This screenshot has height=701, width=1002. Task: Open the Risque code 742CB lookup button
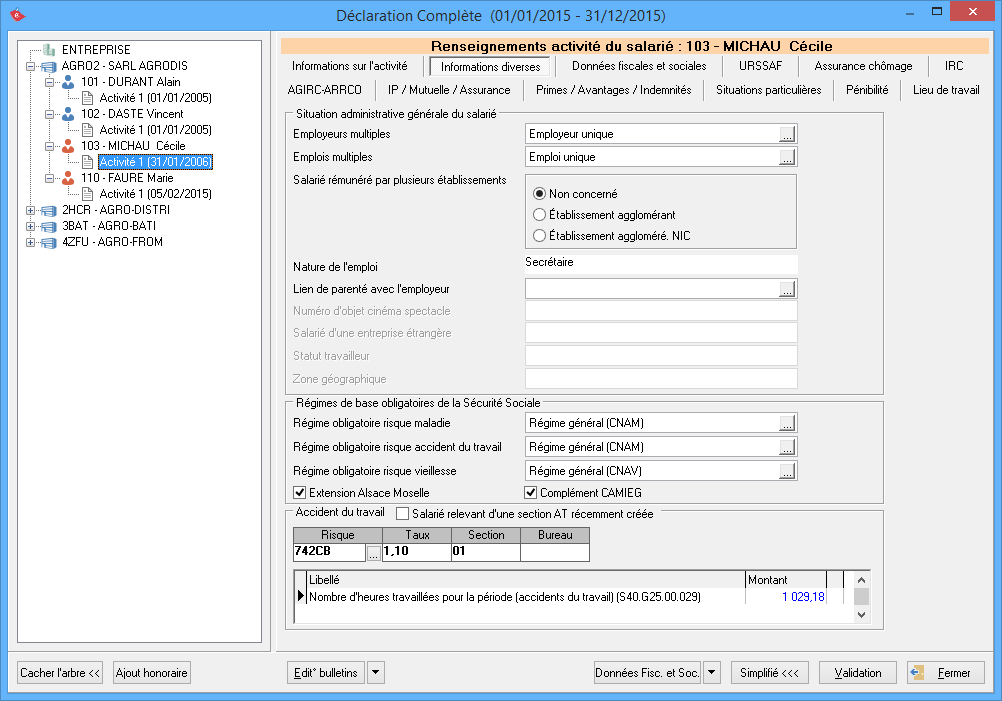372,552
